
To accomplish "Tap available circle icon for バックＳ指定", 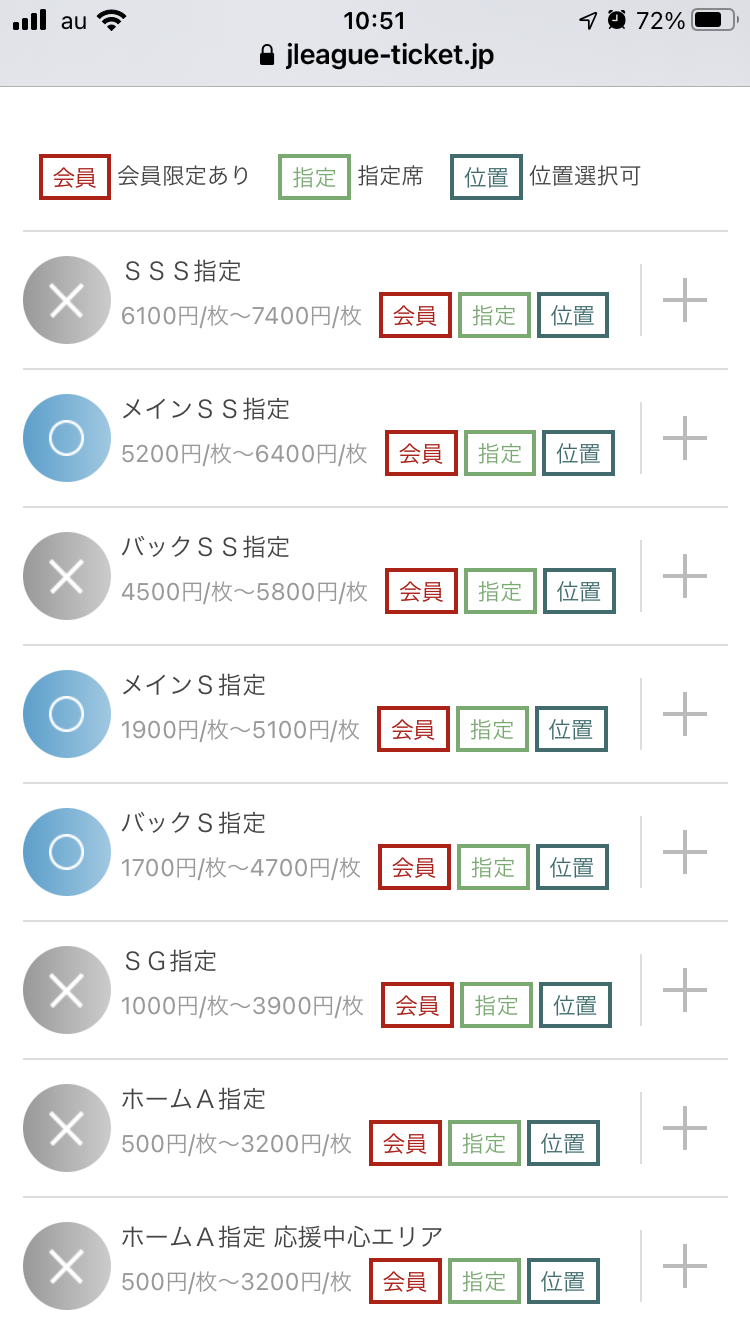I will pyautogui.click(x=66, y=852).
